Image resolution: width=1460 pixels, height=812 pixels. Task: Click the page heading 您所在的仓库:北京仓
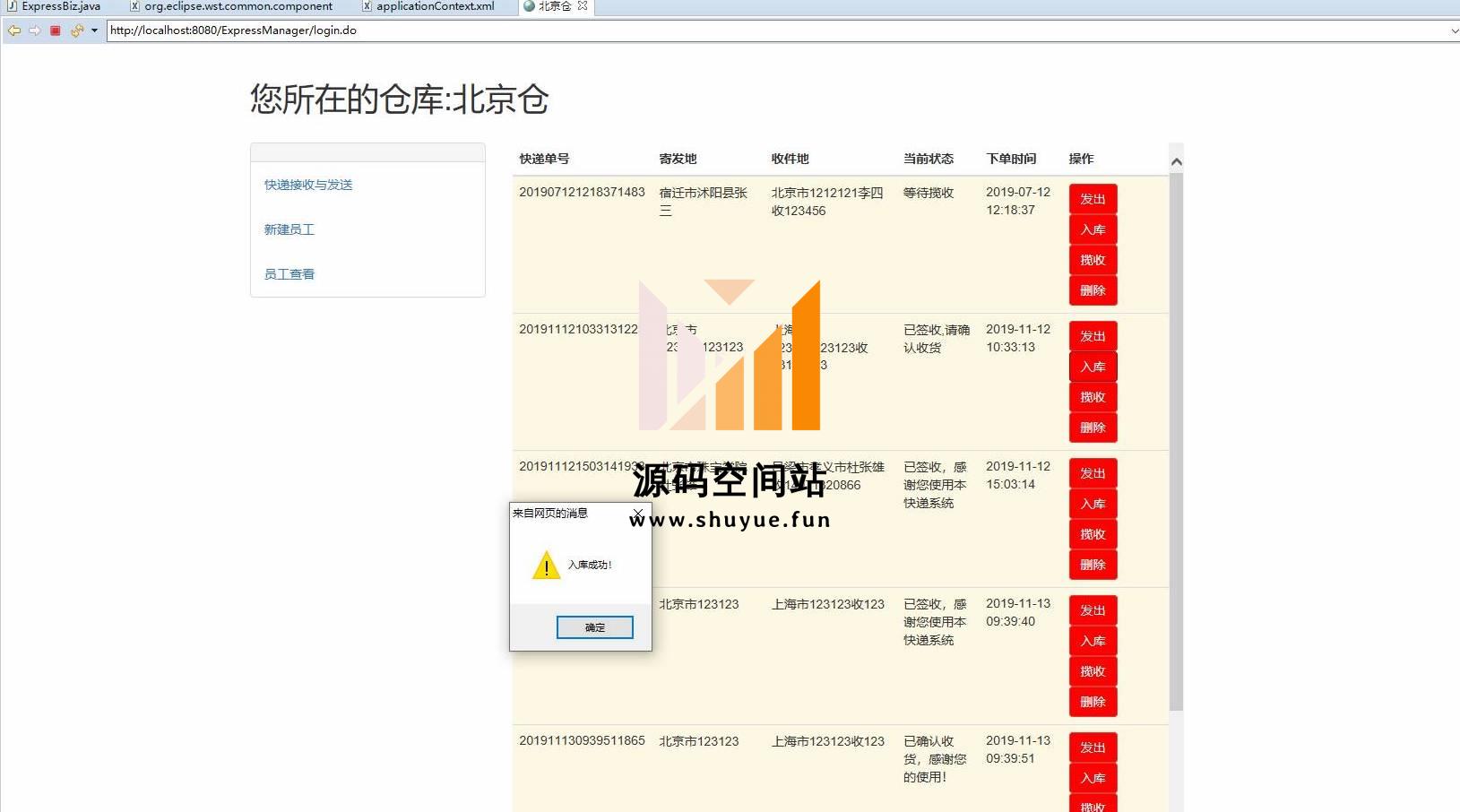click(x=399, y=99)
